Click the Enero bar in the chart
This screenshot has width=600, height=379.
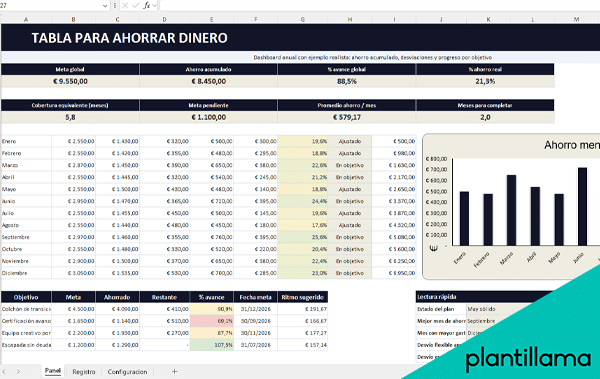tap(464, 219)
